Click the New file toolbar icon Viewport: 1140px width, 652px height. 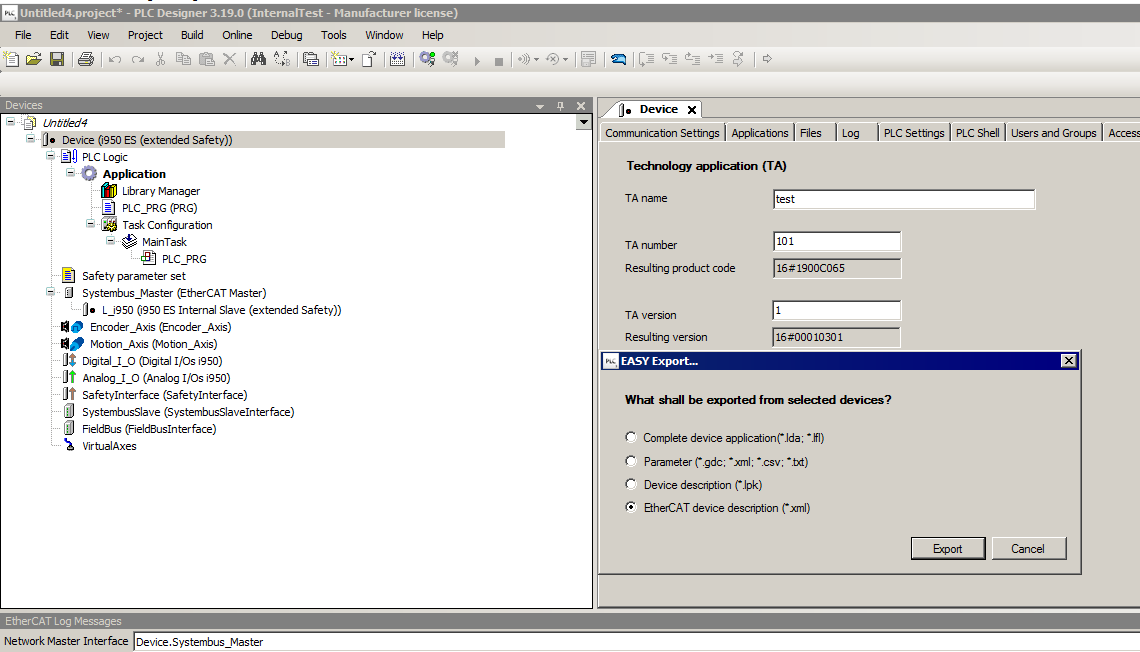pos(12,59)
